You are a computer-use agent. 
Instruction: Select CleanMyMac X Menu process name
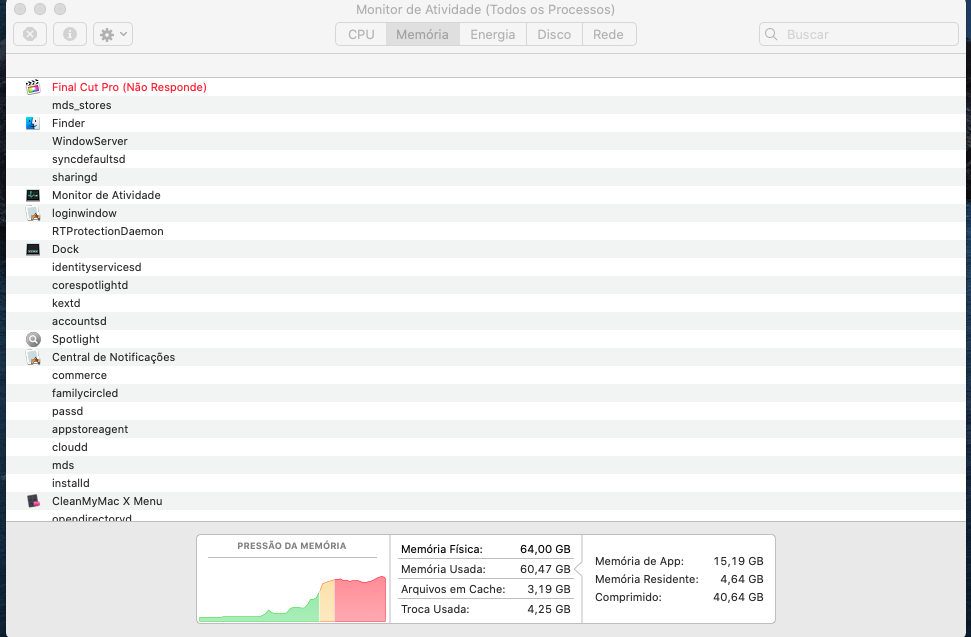107,501
